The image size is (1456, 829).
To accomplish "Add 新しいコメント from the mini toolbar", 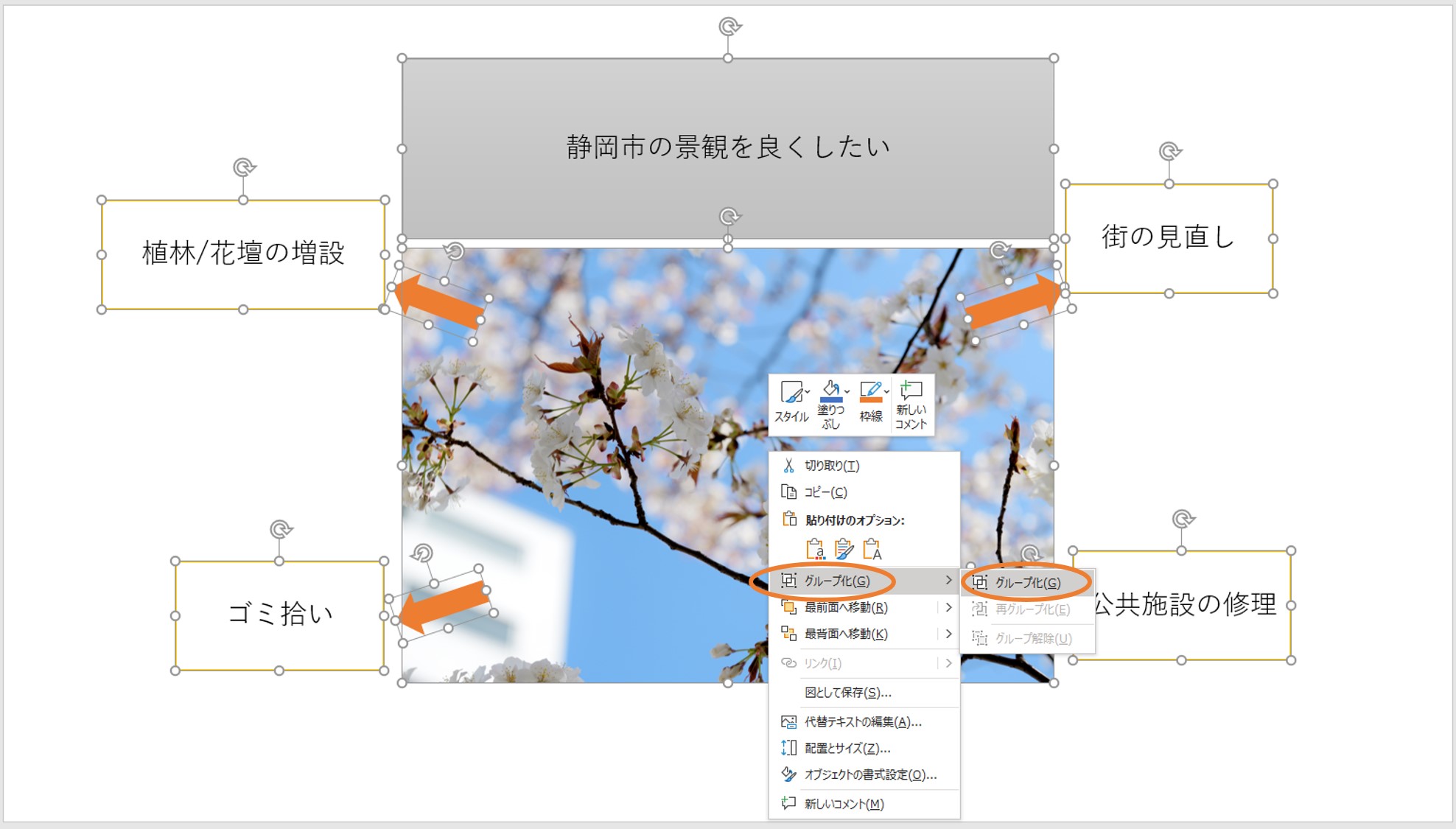I will tap(911, 405).
